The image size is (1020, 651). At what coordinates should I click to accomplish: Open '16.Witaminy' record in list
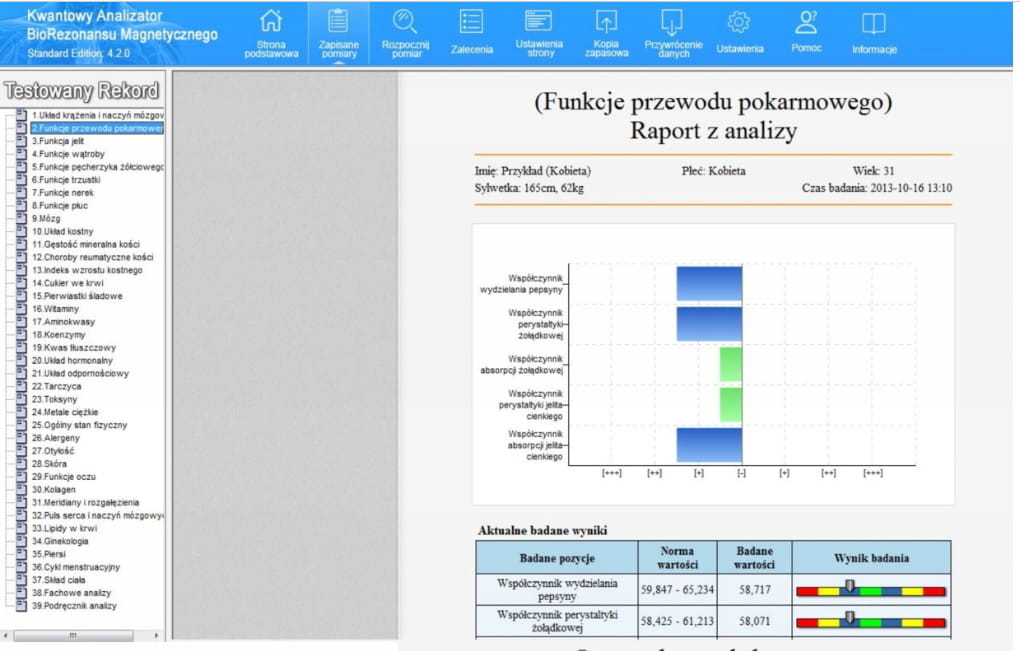click(55, 309)
